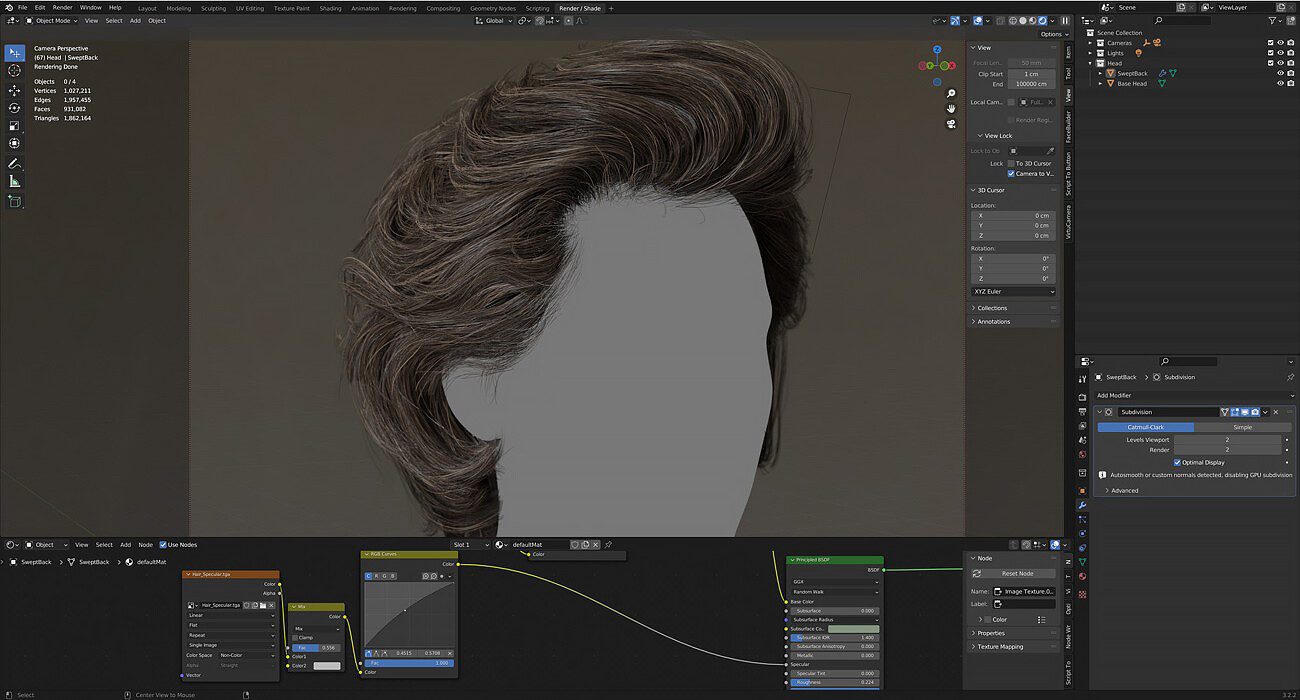Toggle X-ray viewport display
The image size is (1300, 700).
(x=1001, y=20)
